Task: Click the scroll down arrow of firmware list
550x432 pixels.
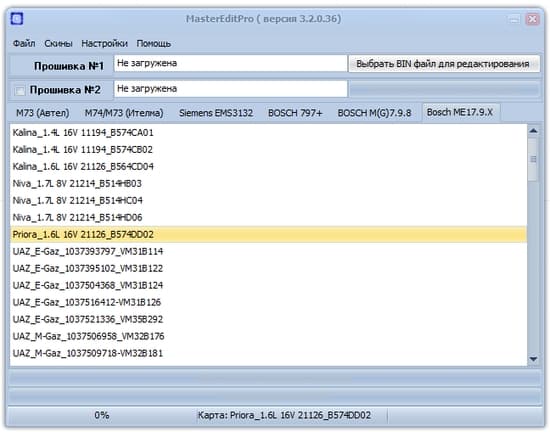Action: coord(534,359)
